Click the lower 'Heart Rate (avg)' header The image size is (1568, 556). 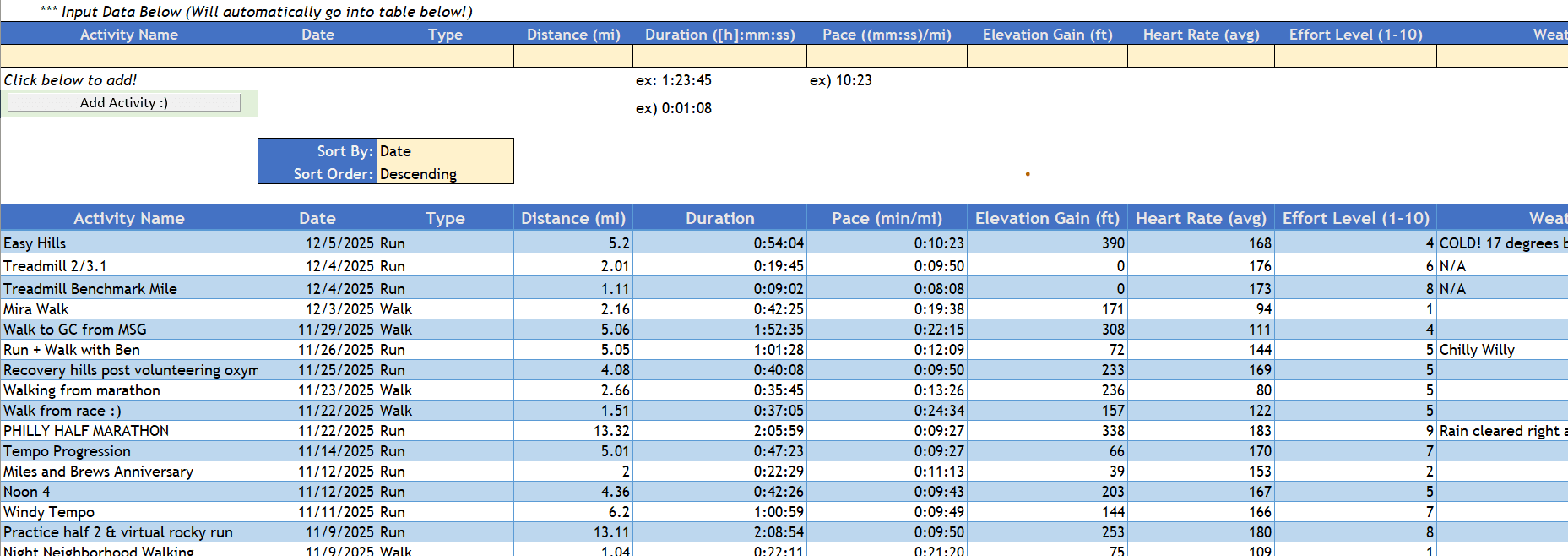(x=1201, y=218)
